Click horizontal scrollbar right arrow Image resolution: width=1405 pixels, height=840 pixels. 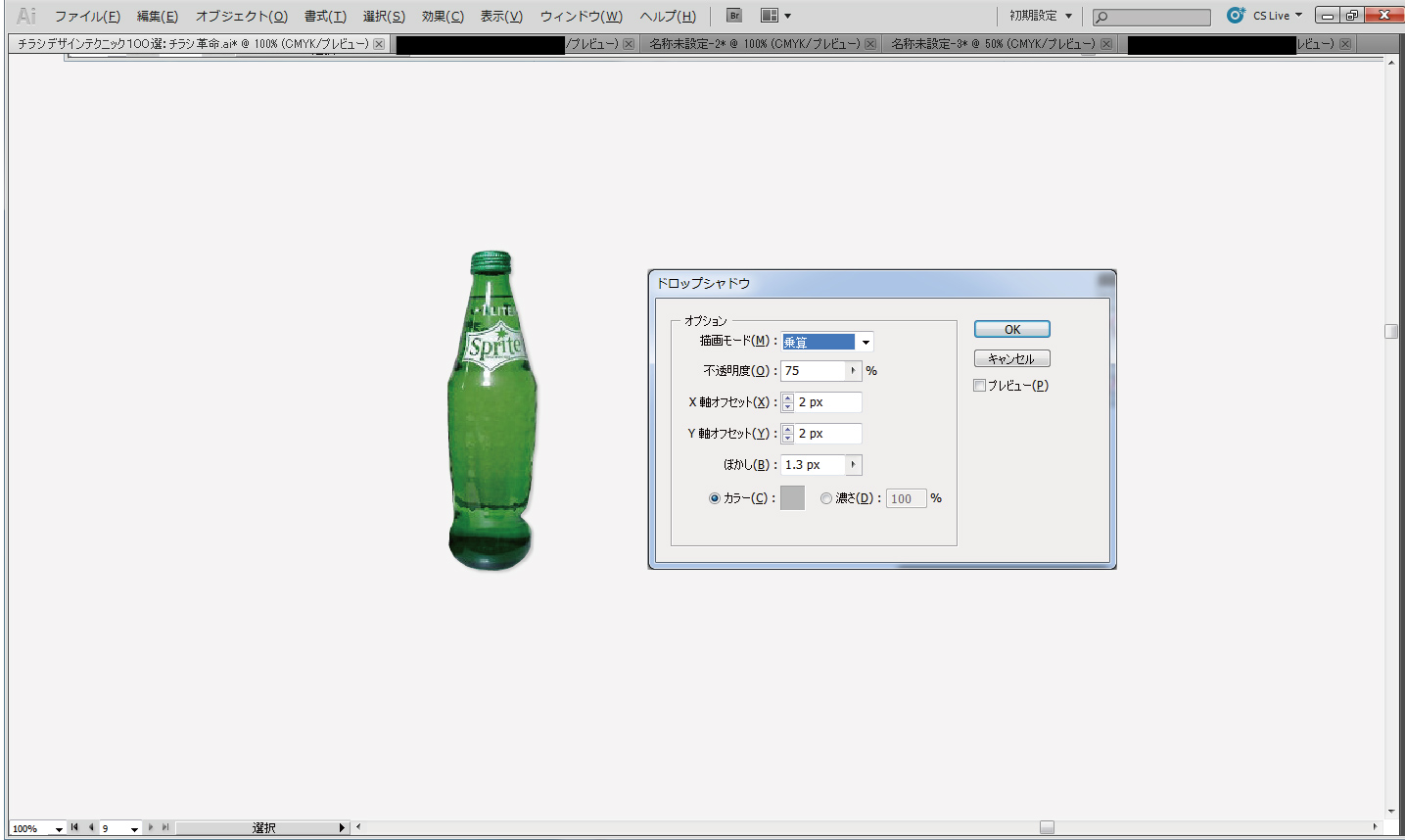[x=1375, y=827]
